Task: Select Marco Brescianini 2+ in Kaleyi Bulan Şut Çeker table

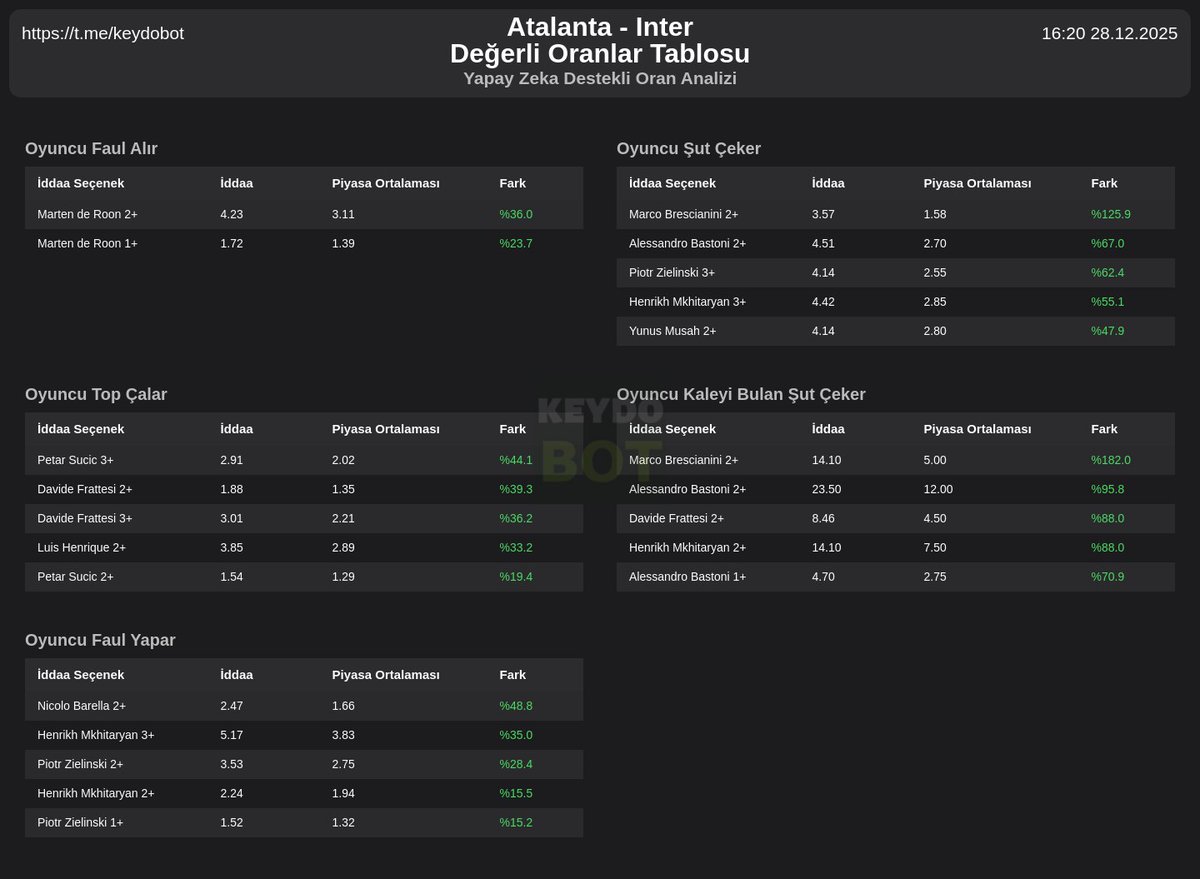Action: click(x=896, y=460)
